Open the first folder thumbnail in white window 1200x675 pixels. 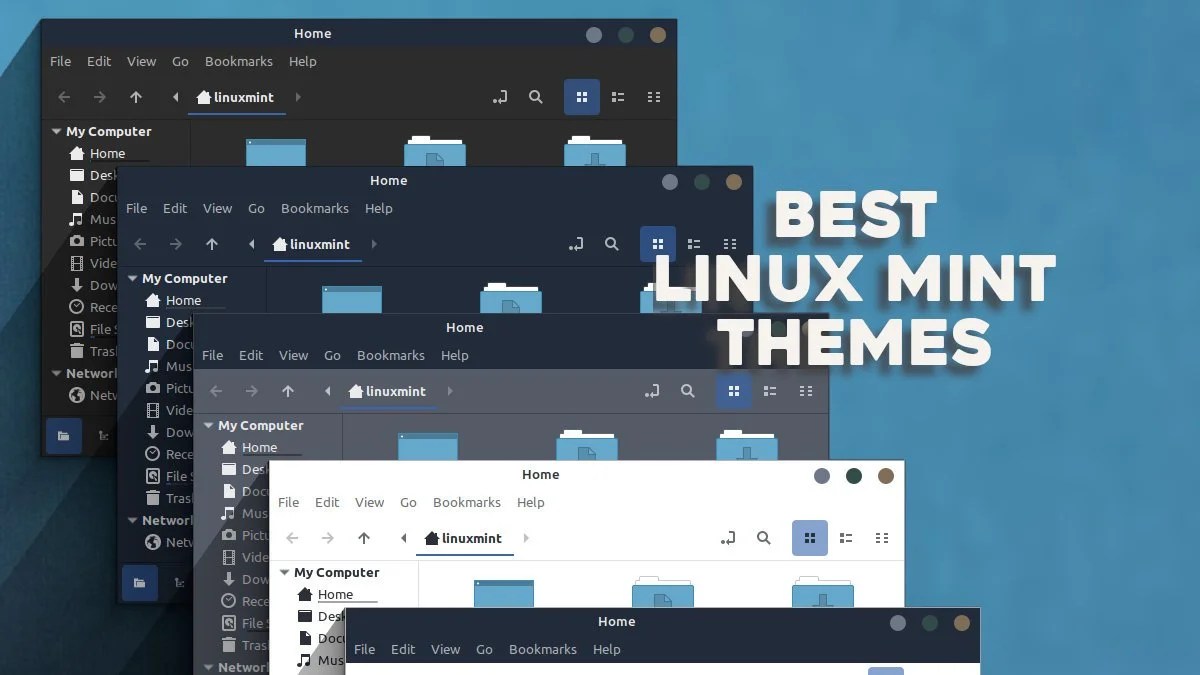(504, 593)
